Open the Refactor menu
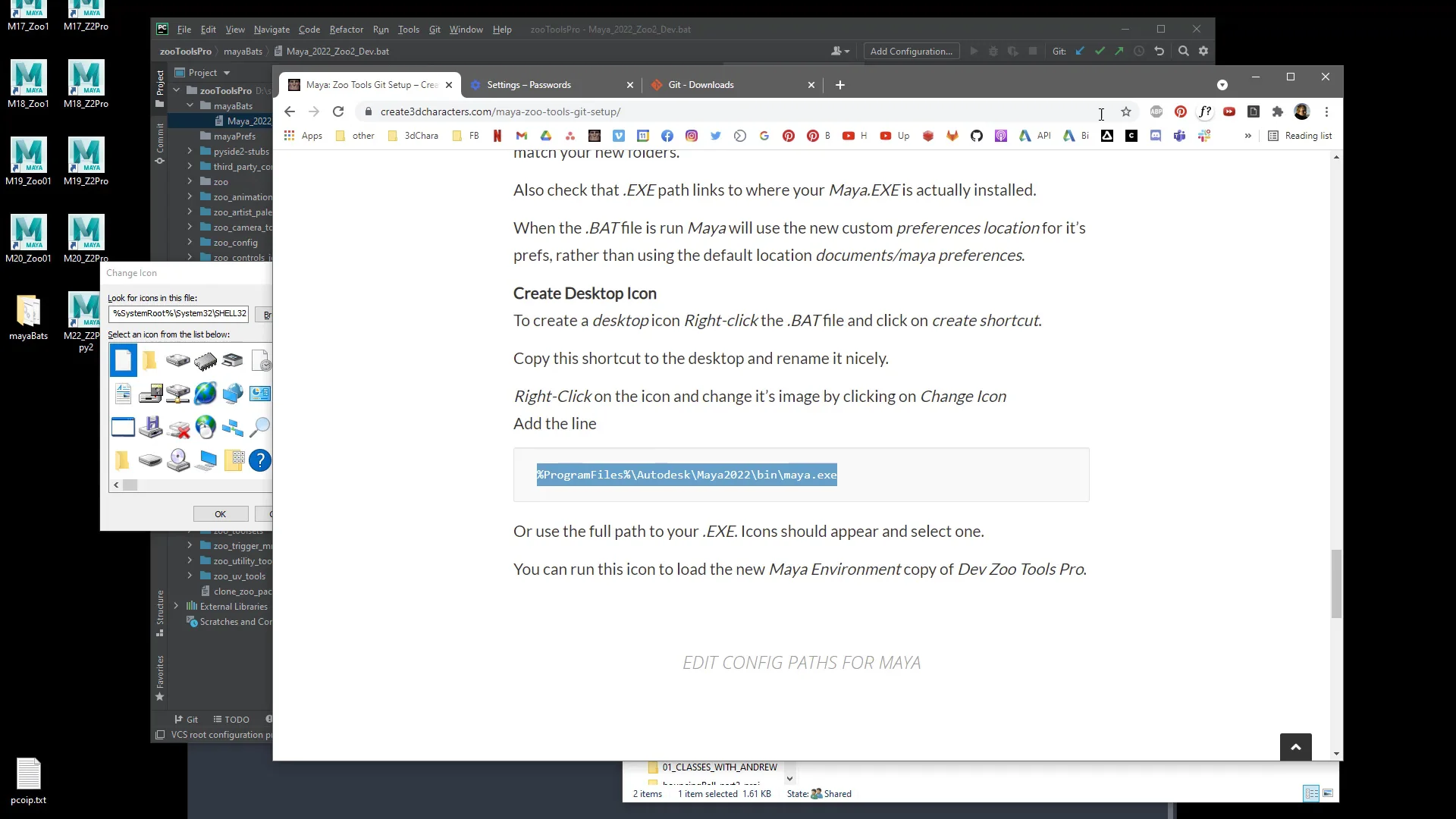 [x=346, y=30]
